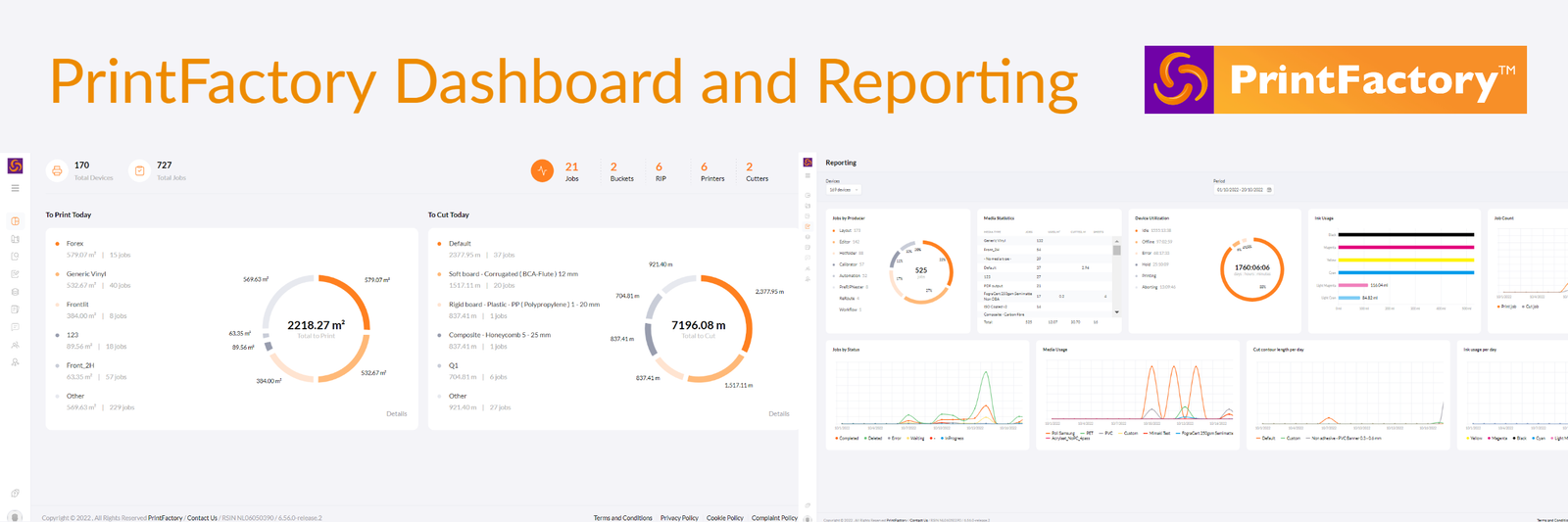Open the PrintFactory footer link
This screenshot has height=522, width=1568.
pyautogui.click(x=166, y=518)
